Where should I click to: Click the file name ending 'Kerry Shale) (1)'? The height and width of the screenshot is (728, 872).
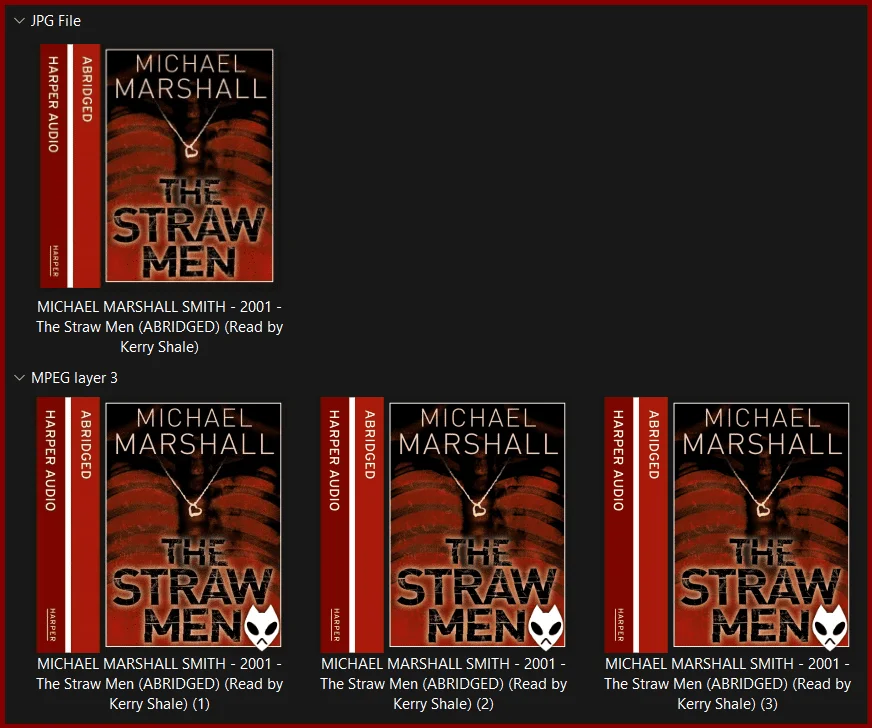pyautogui.click(x=160, y=684)
